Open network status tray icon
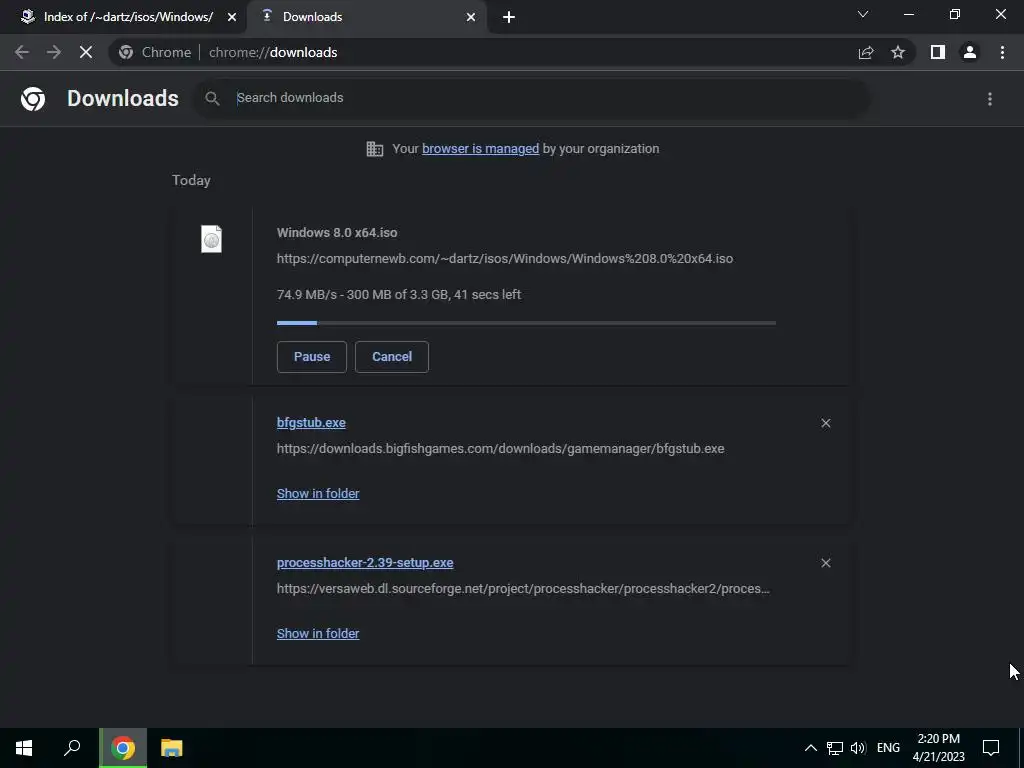This screenshot has width=1024, height=768. pos(835,748)
